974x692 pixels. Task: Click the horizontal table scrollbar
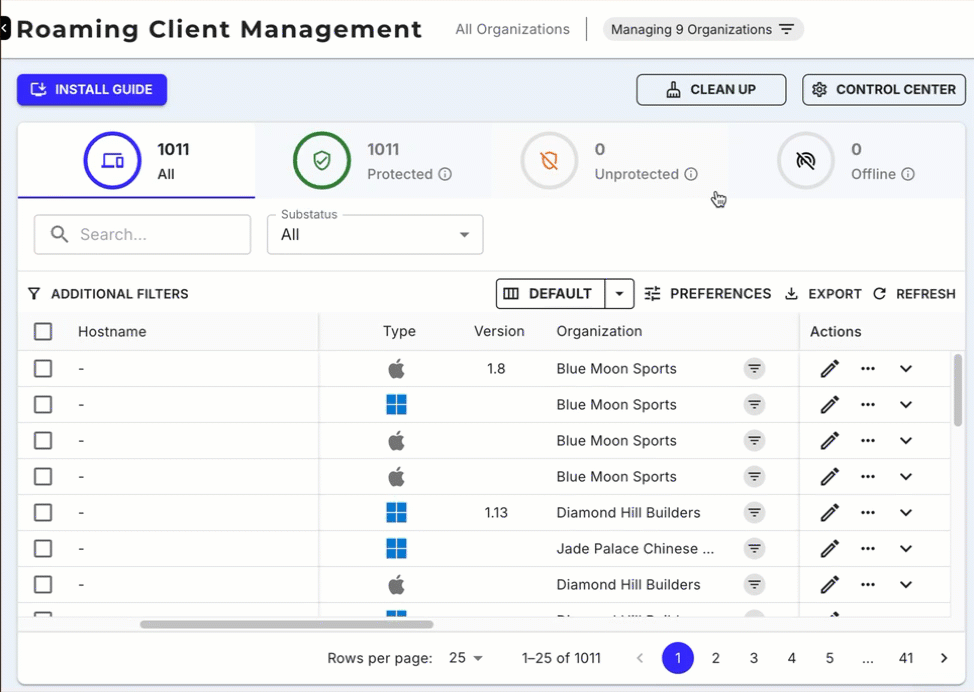click(x=286, y=624)
